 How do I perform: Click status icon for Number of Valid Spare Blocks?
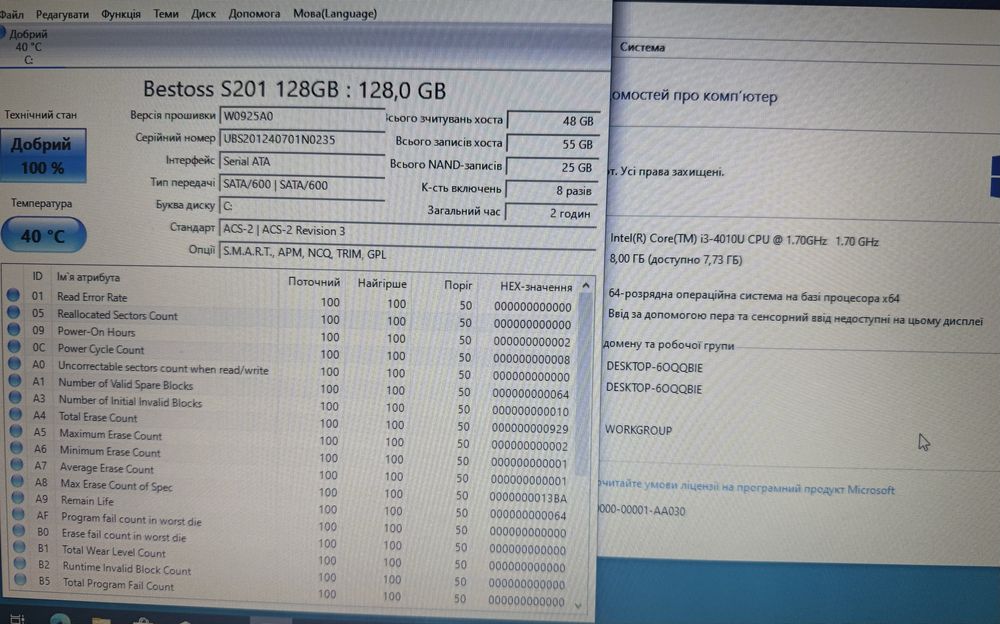[15, 380]
